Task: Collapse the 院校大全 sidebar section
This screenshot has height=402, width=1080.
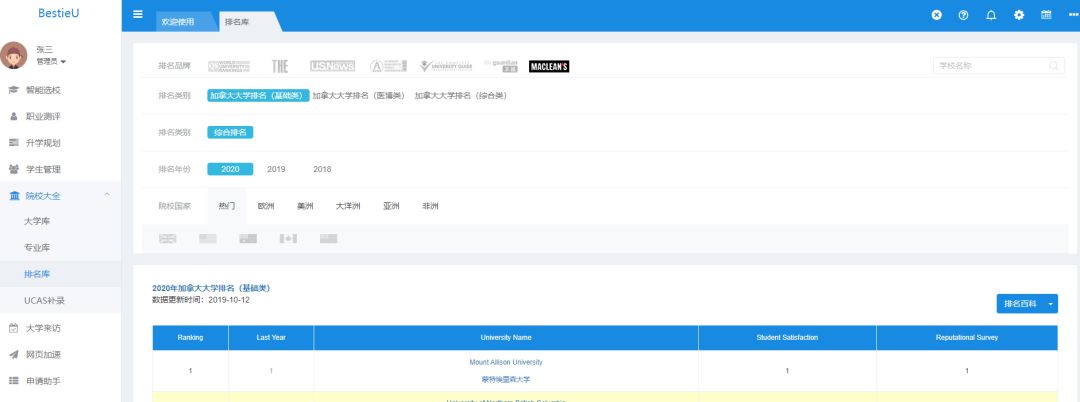Action: (x=107, y=195)
